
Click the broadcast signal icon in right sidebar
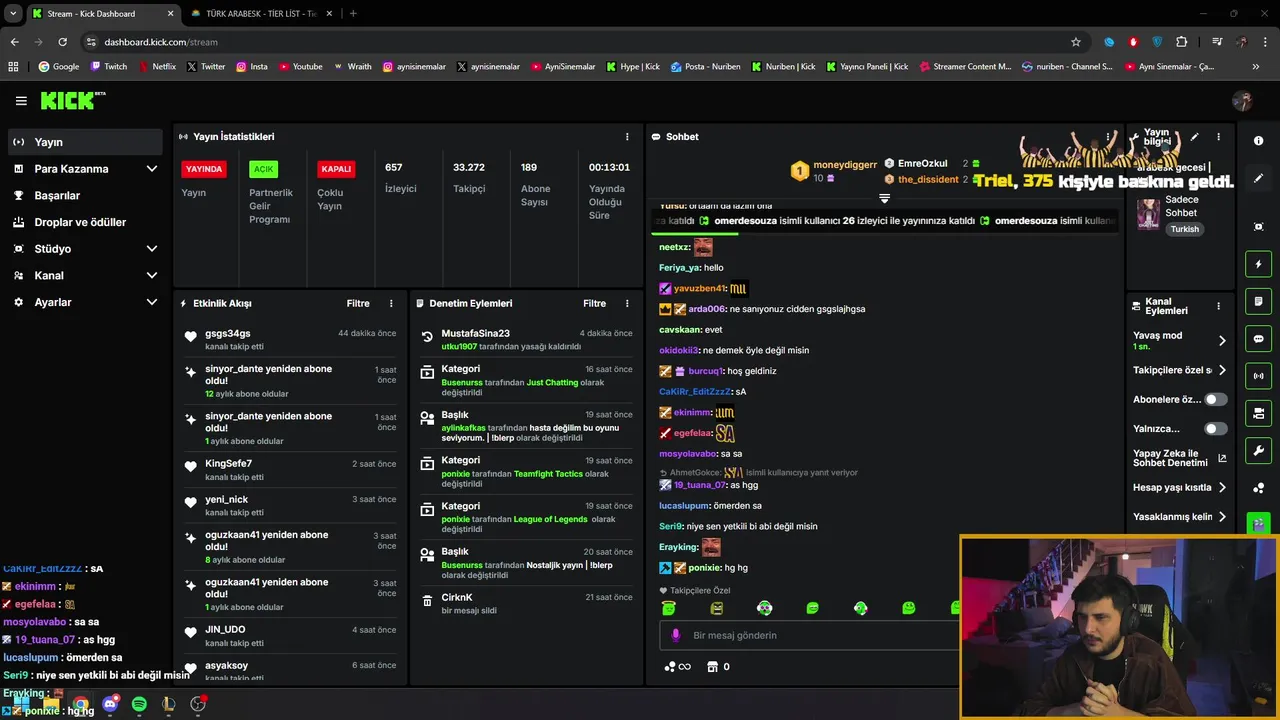1259,376
